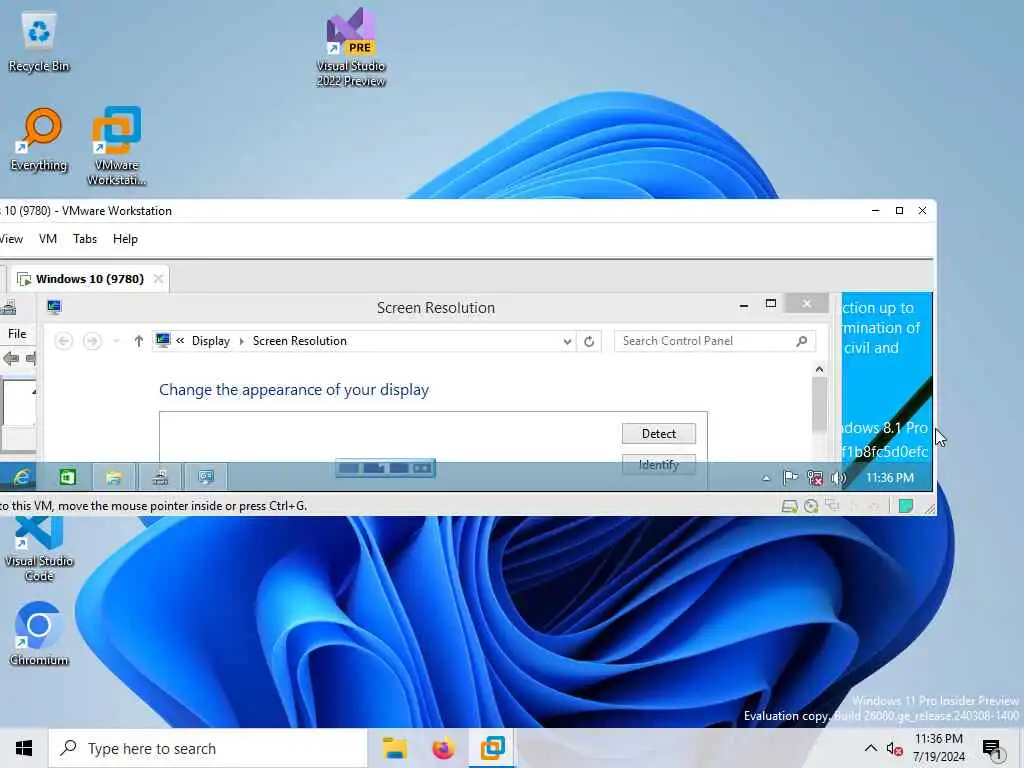
Task: Click the magnifier icon in search box
Action: [802, 341]
